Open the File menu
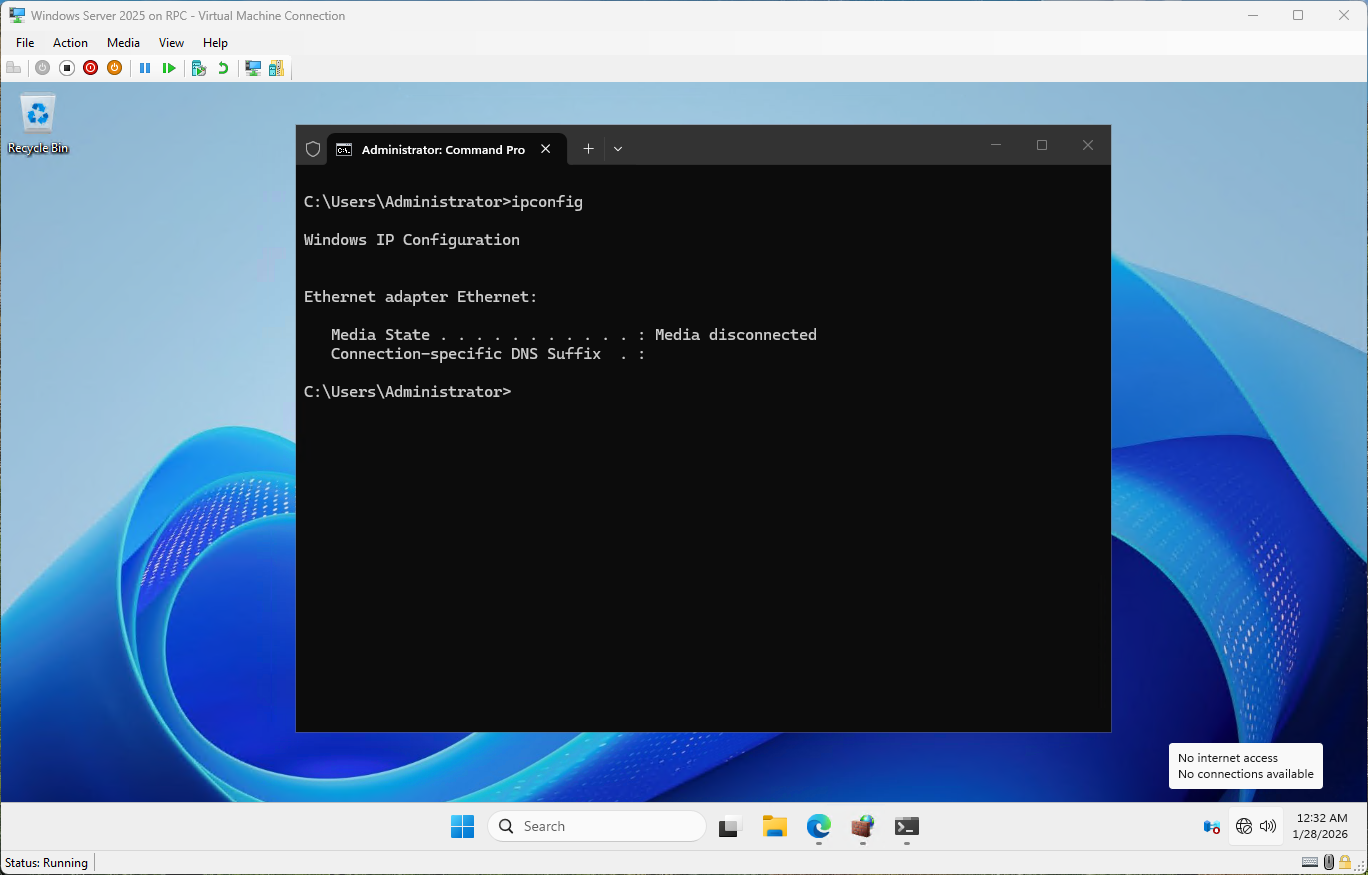The image size is (1368, 875). pos(25,43)
